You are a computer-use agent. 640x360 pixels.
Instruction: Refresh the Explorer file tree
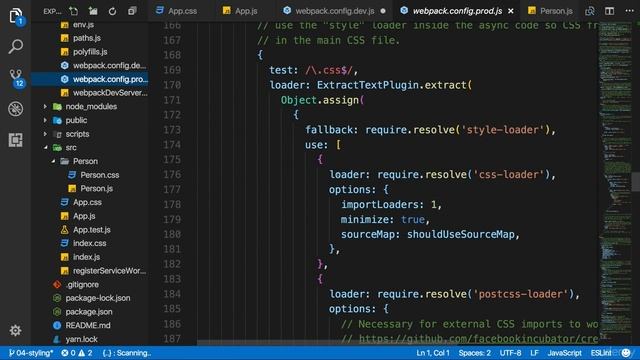click(x=112, y=11)
